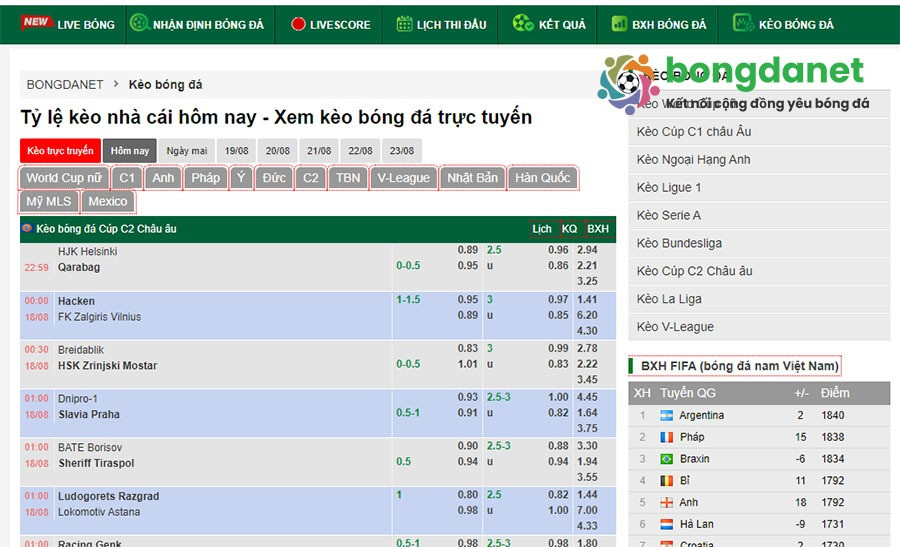
Task: Click the Lịch Thi Đấu calendar icon
Action: point(404,23)
